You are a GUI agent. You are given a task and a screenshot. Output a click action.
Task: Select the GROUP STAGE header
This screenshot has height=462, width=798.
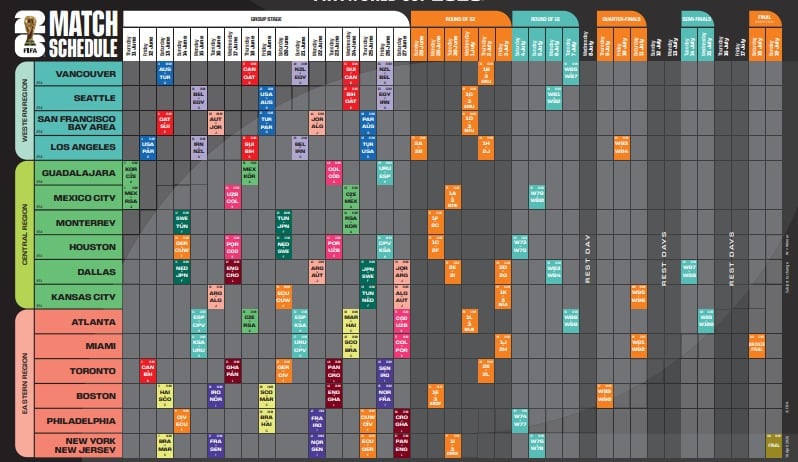pos(266,19)
